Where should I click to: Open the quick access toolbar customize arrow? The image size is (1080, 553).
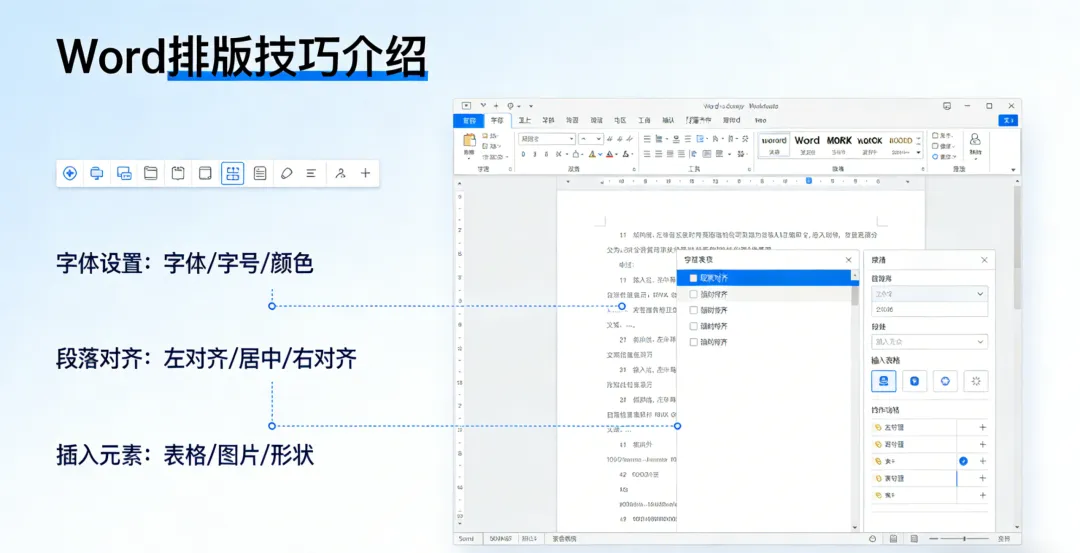tap(531, 107)
